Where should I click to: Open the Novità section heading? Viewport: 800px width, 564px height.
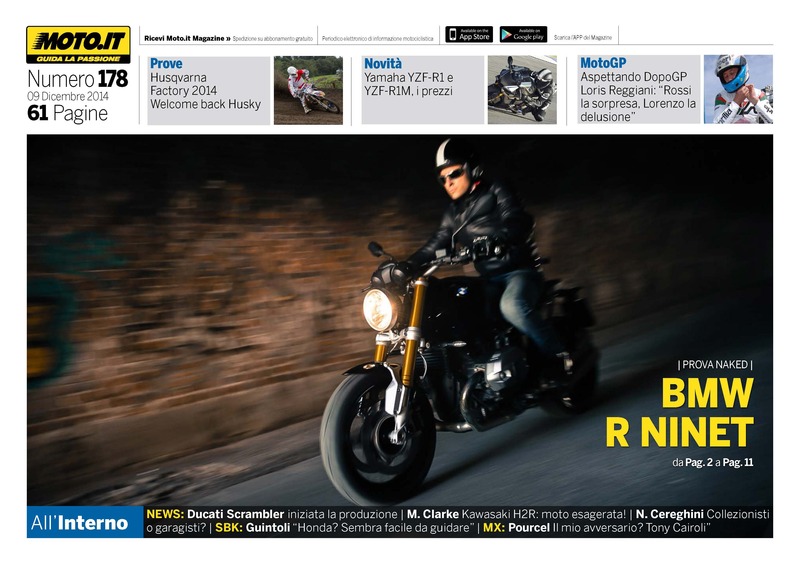point(383,64)
